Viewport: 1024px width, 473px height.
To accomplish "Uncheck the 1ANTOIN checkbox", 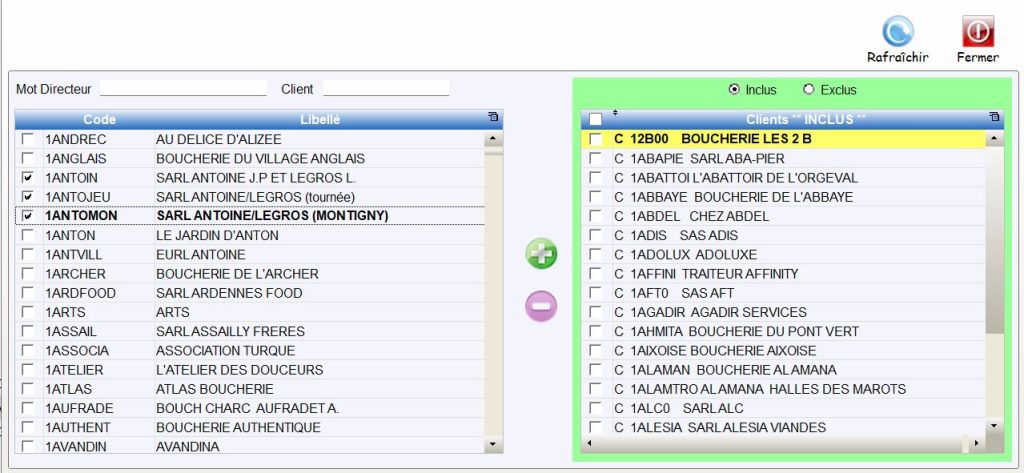I will click(28, 178).
